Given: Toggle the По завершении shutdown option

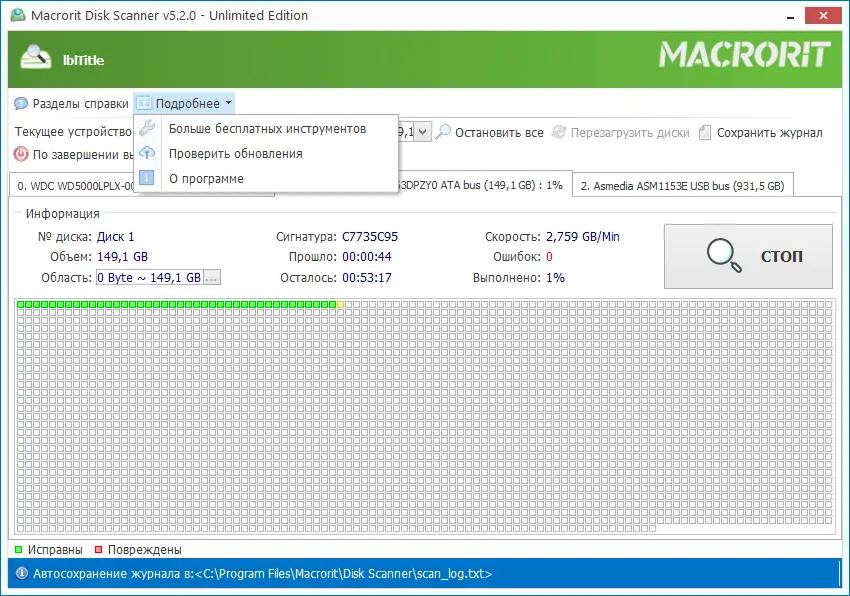Looking at the screenshot, I should [73, 155].
